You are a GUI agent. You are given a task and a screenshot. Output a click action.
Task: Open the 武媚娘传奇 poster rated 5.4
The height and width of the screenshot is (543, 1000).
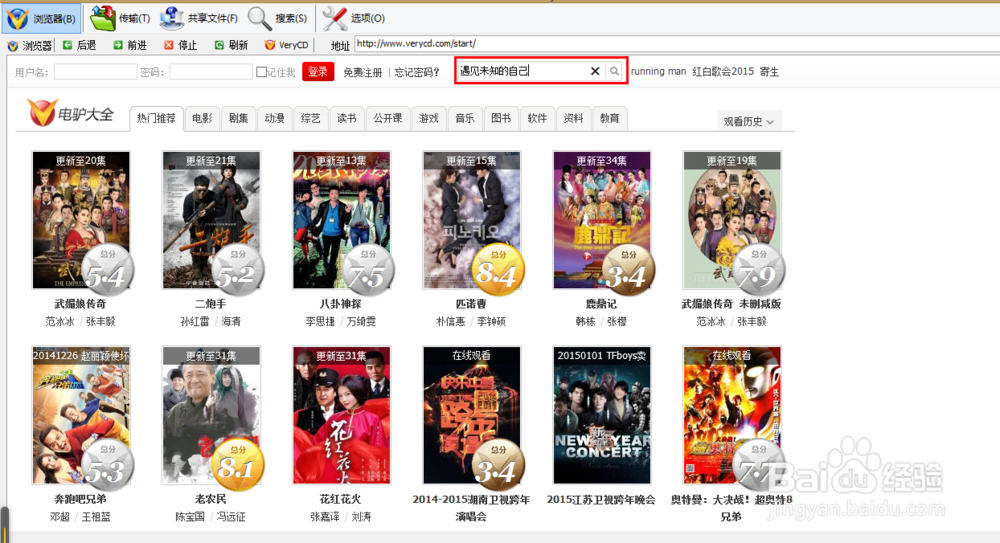pos(81,220)
